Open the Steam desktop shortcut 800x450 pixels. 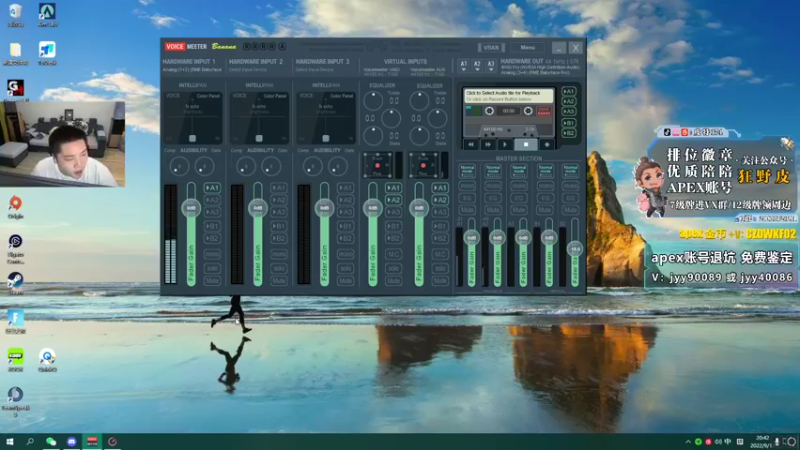[15, 283]
